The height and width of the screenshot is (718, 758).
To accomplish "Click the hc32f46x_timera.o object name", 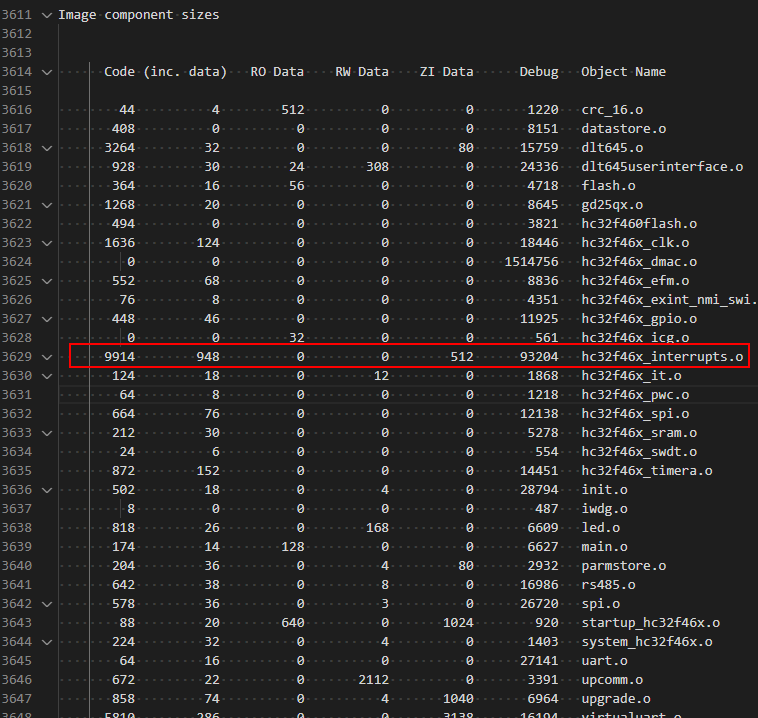I will (647, 470).
